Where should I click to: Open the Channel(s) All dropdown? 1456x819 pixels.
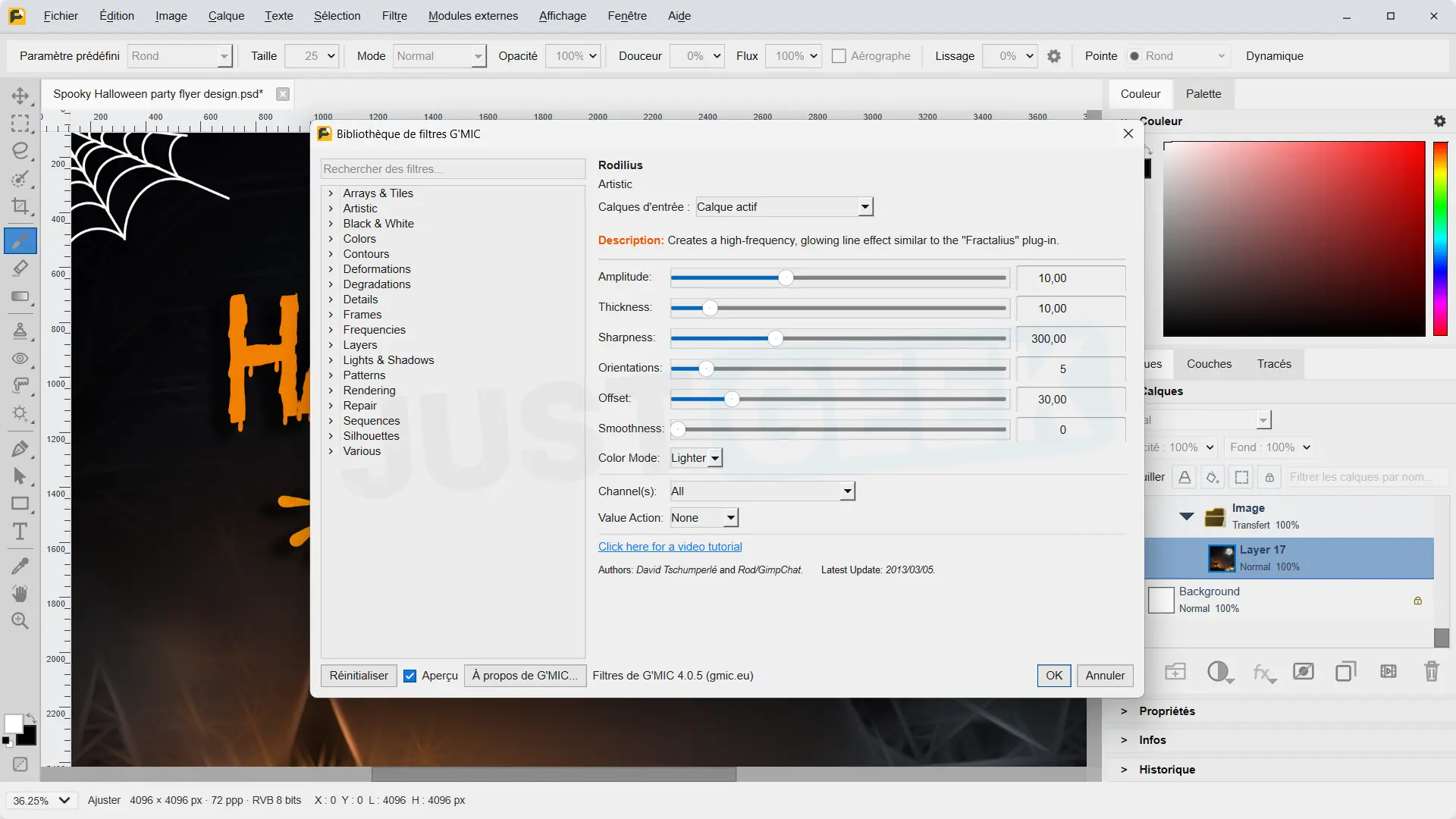[x=763, y=491]
